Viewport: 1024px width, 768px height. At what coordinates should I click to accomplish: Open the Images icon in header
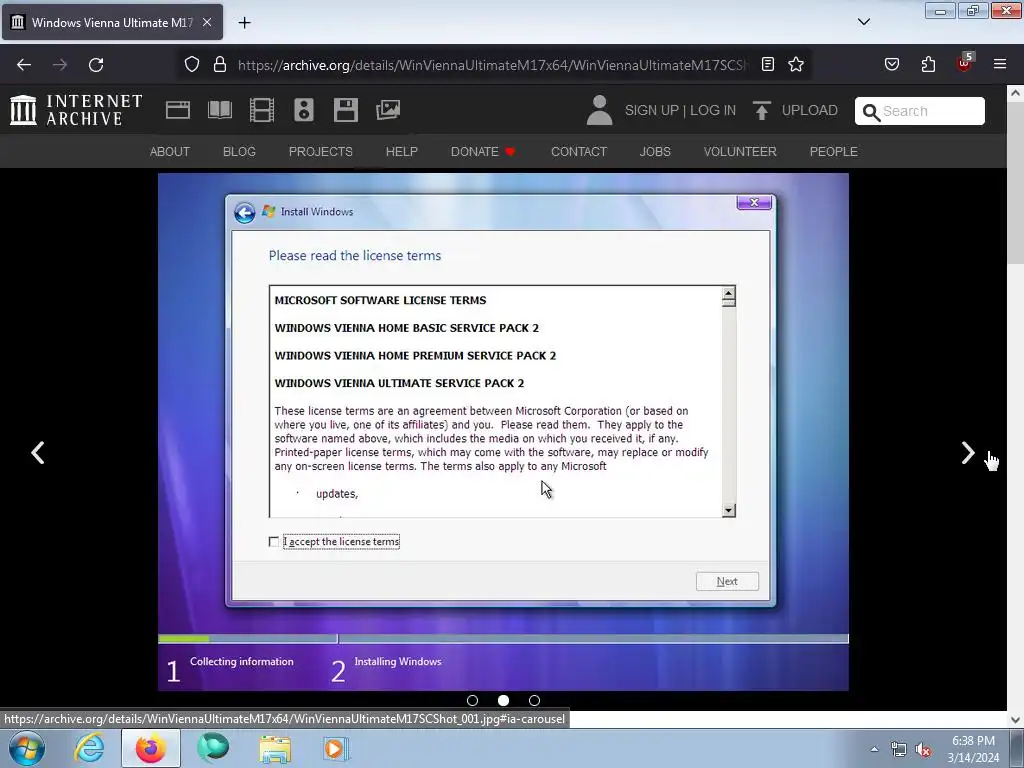click(x=388, y=110)
